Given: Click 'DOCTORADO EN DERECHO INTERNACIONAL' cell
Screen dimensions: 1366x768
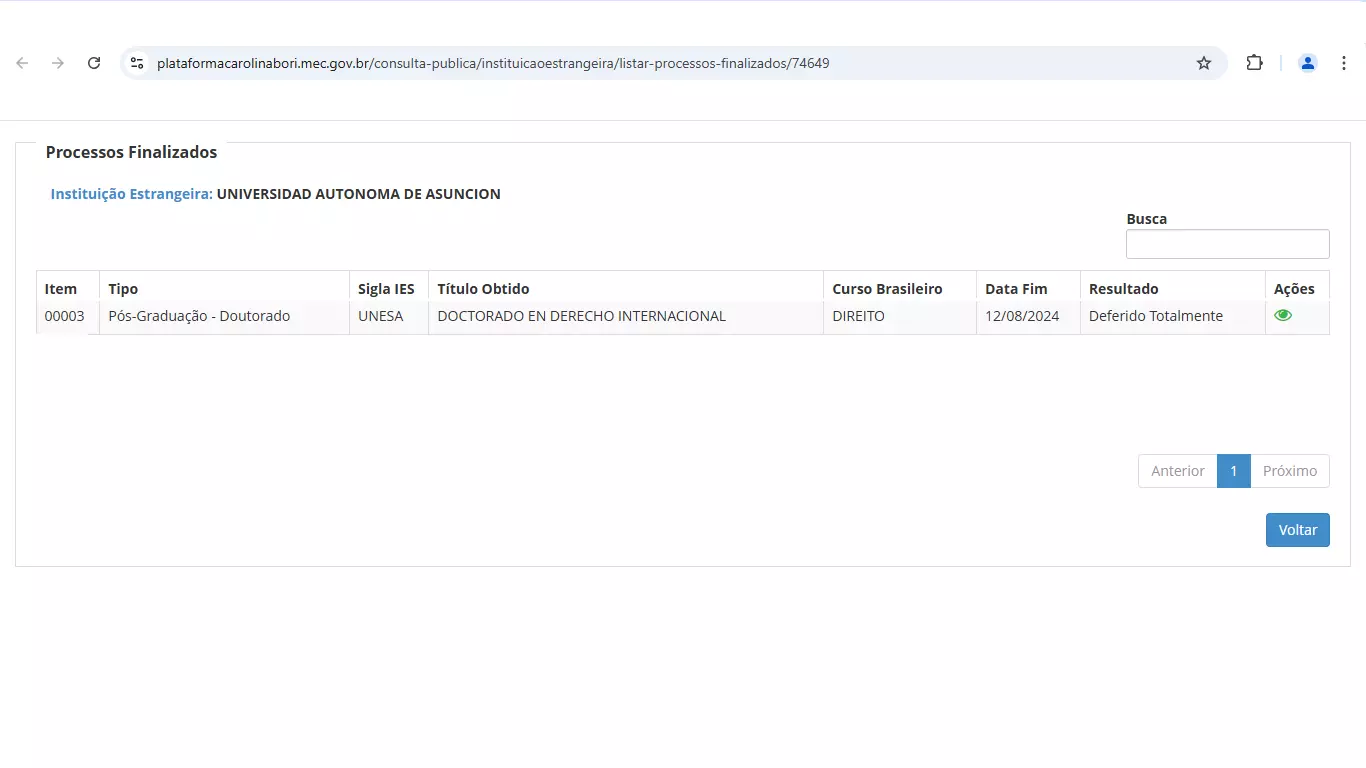Looking at the screenshot, I should click(626, 317).
